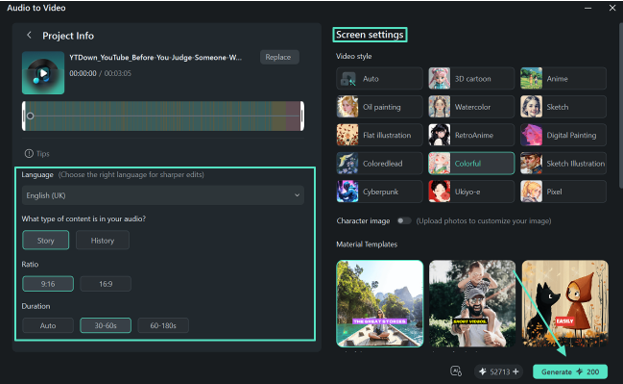Click the audio waveform playhead handle

(x=30, y=116)
